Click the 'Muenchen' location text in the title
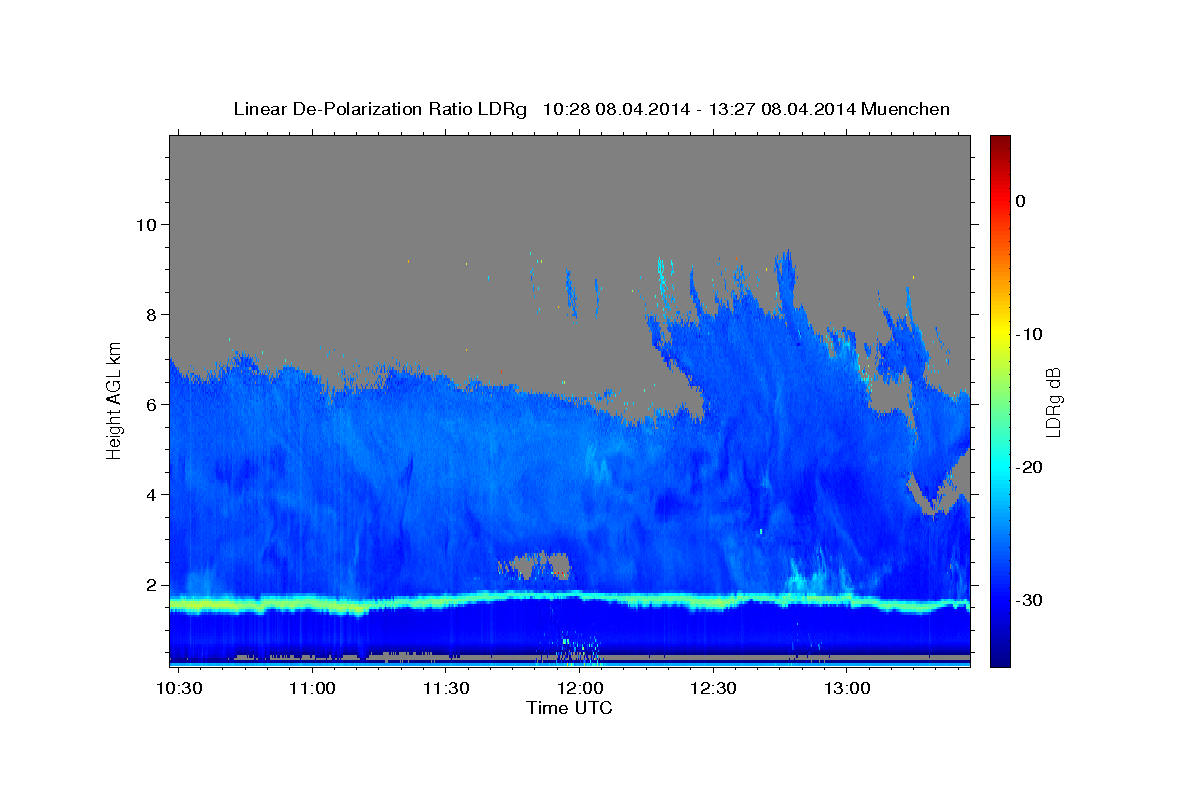This screenshot has width=1200, height=800. [904, 109]
